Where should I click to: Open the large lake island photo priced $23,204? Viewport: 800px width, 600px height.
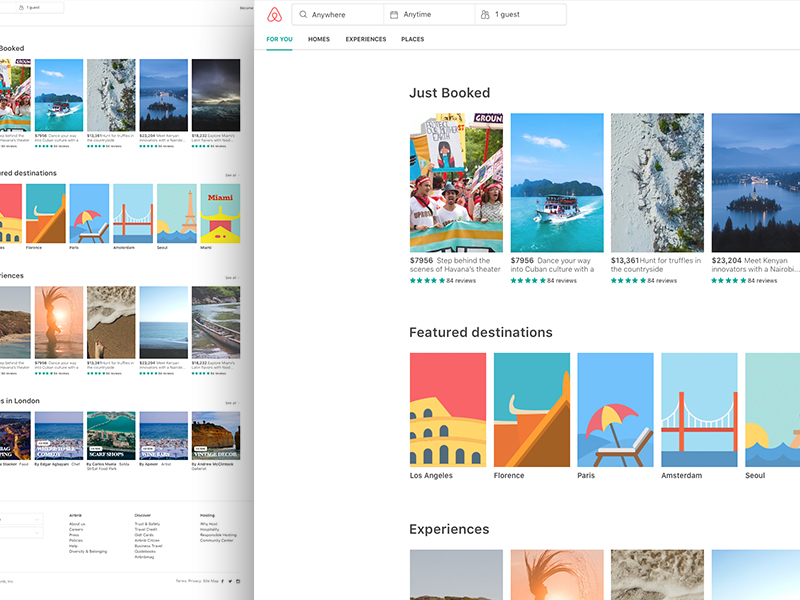point(756,183)
